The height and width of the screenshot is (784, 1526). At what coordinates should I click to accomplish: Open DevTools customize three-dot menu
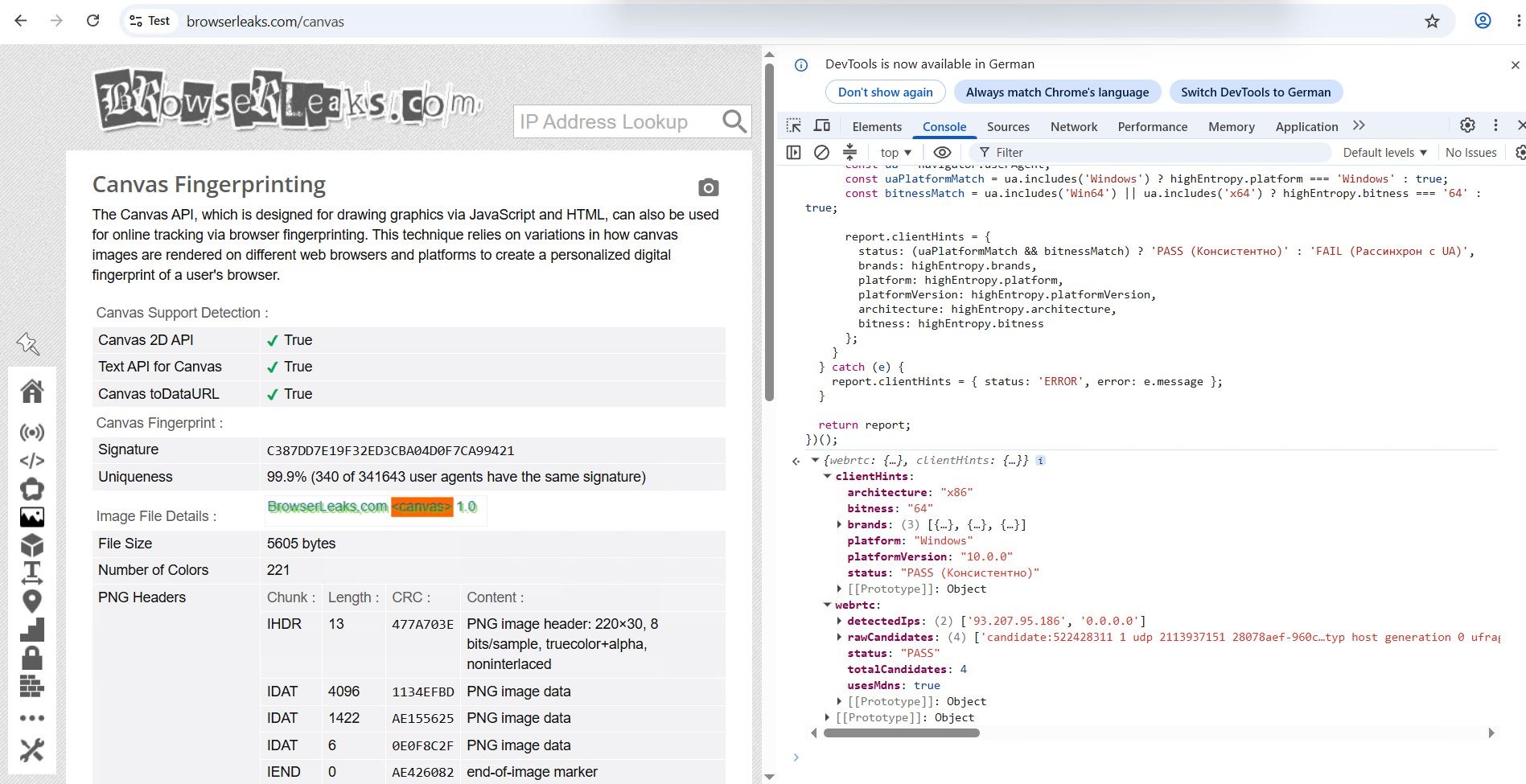[x=1495, y=125]
